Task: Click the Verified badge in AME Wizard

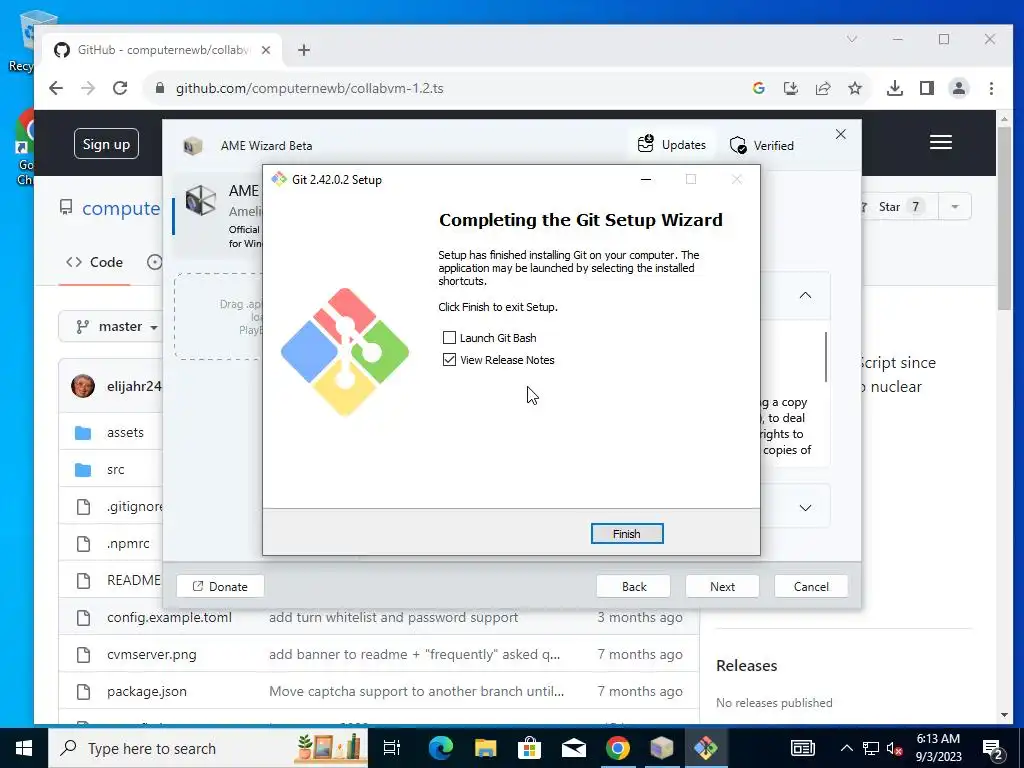Action: (761, 145)
